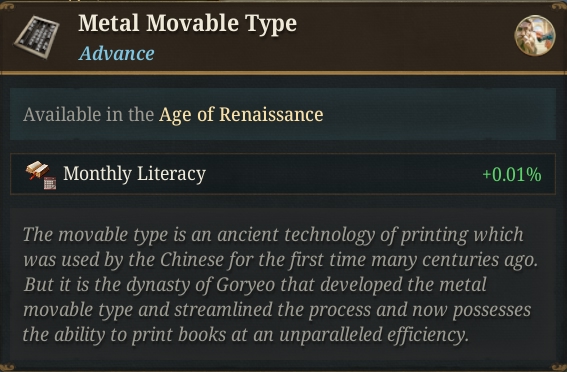Click the gold divider under the header
Viewport: 567px width, 372px height.
[x=284, y=73]
